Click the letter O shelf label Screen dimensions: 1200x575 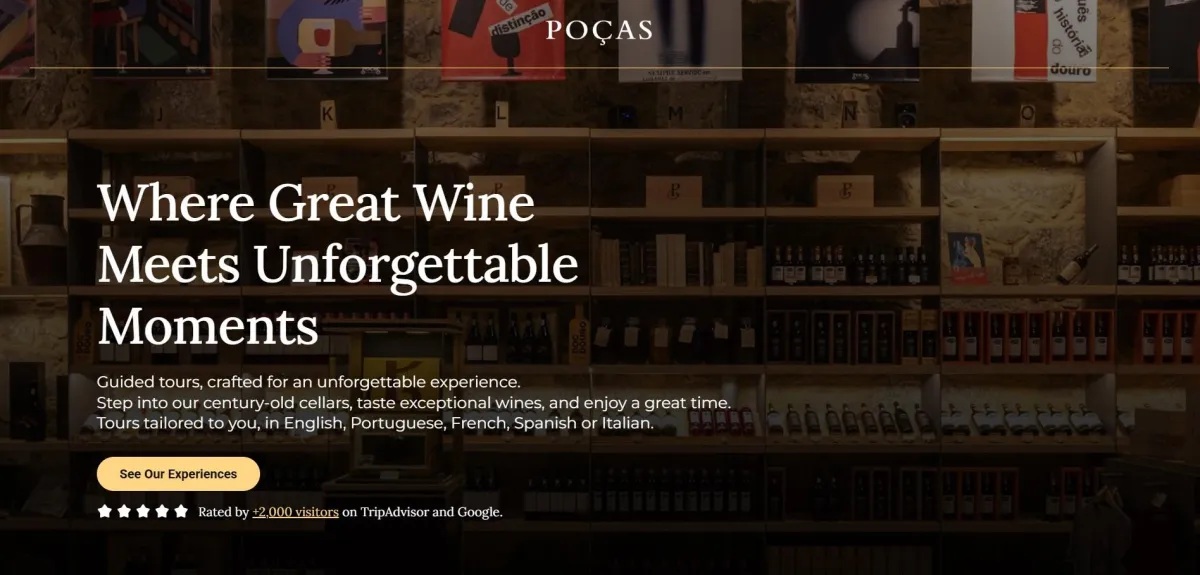click(1027, 112)
